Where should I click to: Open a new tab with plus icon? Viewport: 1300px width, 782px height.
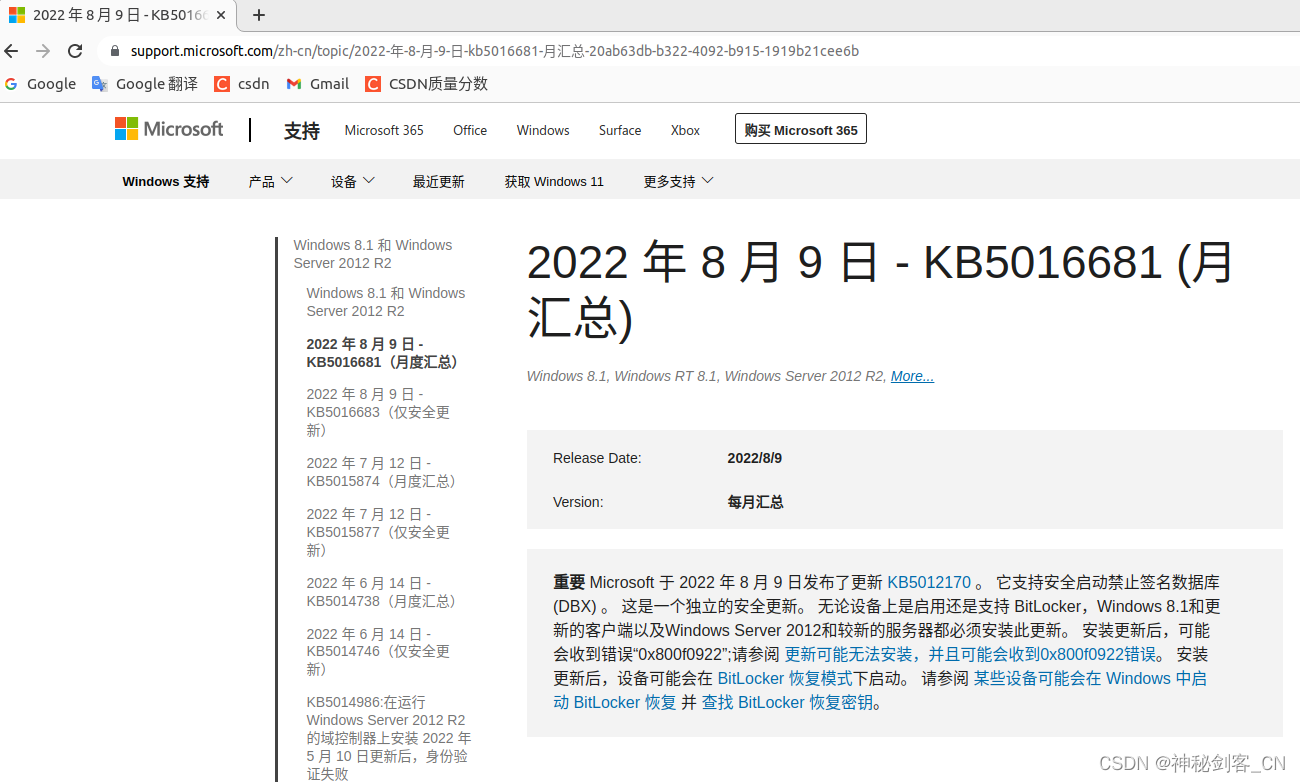259,15
